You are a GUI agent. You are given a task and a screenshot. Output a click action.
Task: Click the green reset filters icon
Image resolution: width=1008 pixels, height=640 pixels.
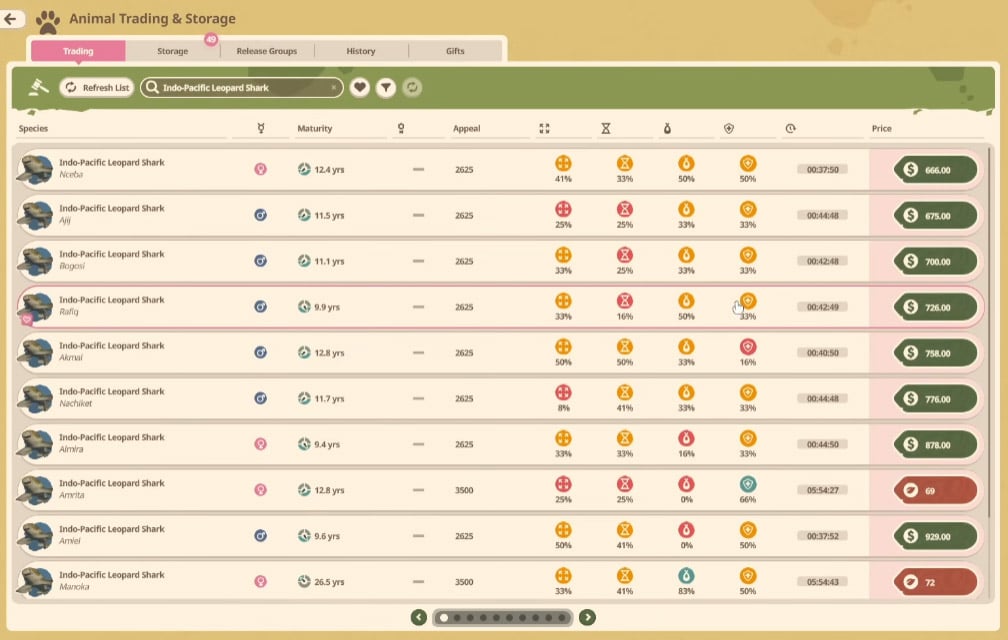412,87
